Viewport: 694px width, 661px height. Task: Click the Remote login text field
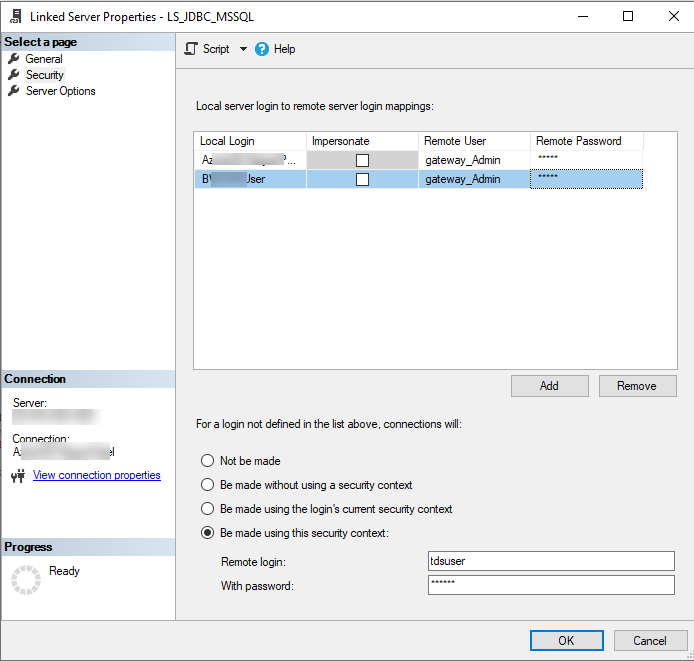tap(550, 561)
